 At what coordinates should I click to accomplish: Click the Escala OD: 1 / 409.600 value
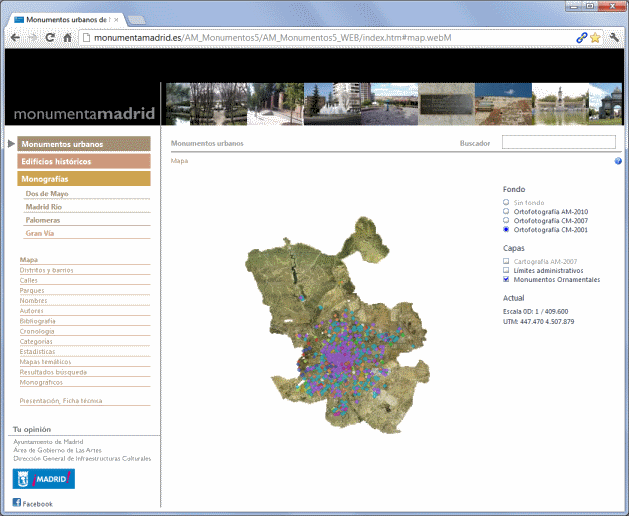pos(536,311)
